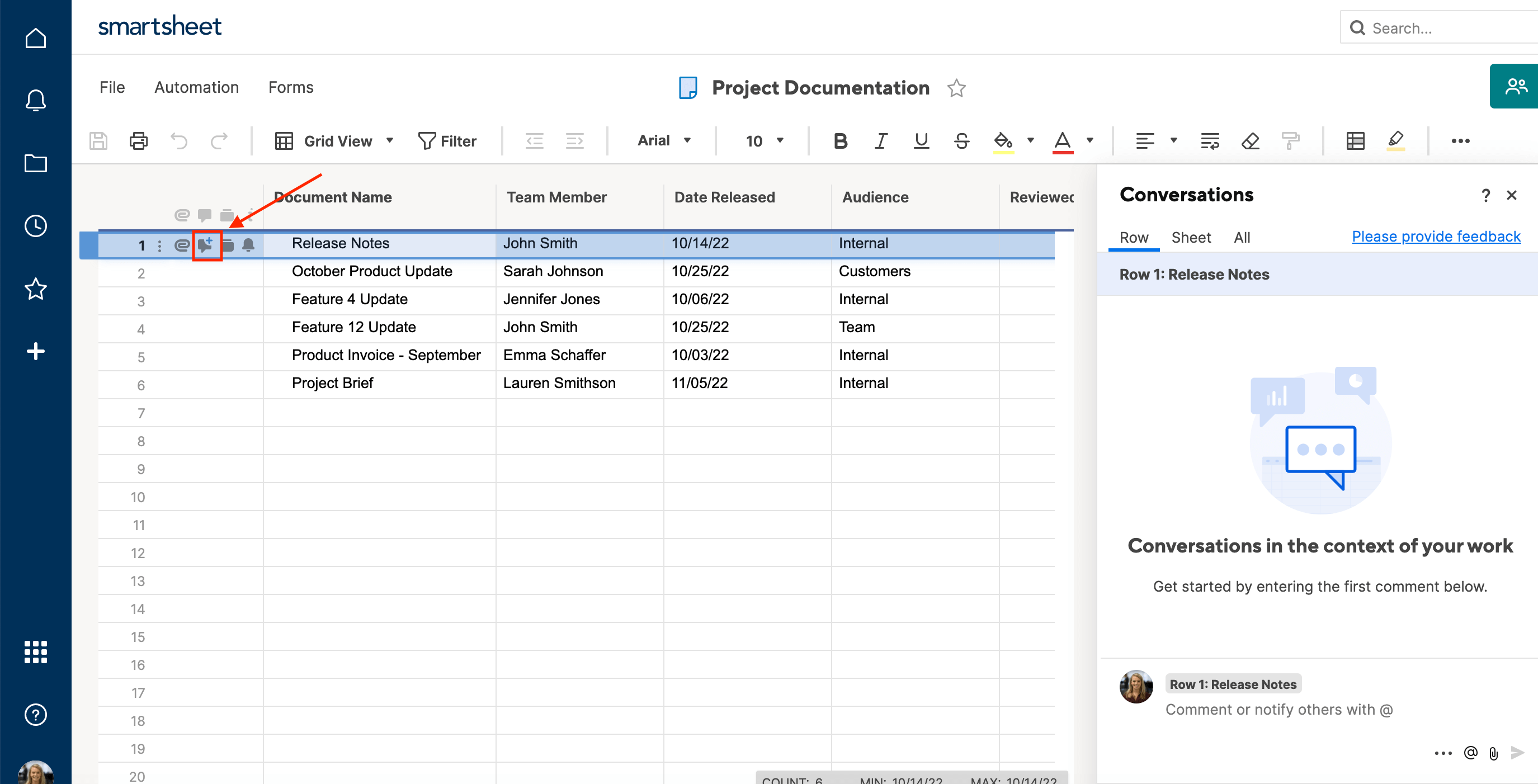Image resolution: width=1538 pixels, height=784 pixels.
Task: Switch to the Sheet conversations tab
Action: pos(1191,237)
